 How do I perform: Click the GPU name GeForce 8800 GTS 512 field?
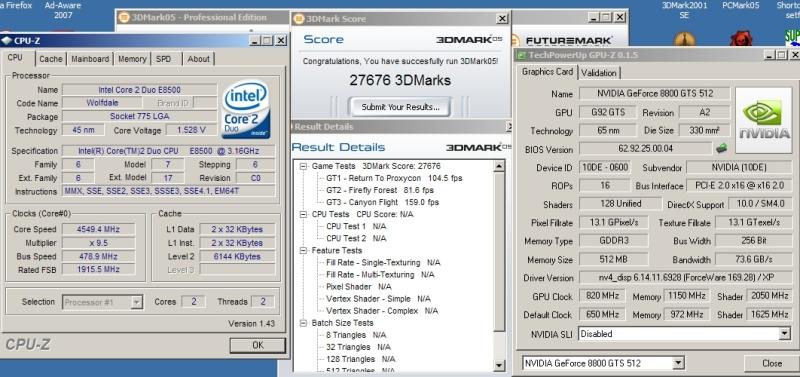coord(655,93)
